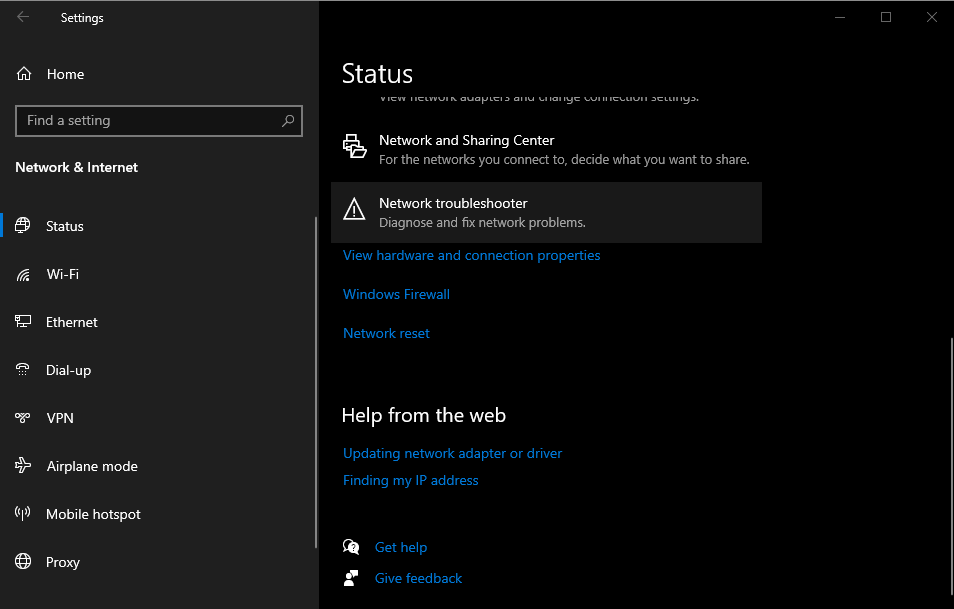
Task: Click the Dial-up phone icon
Action: pos(23,370)
